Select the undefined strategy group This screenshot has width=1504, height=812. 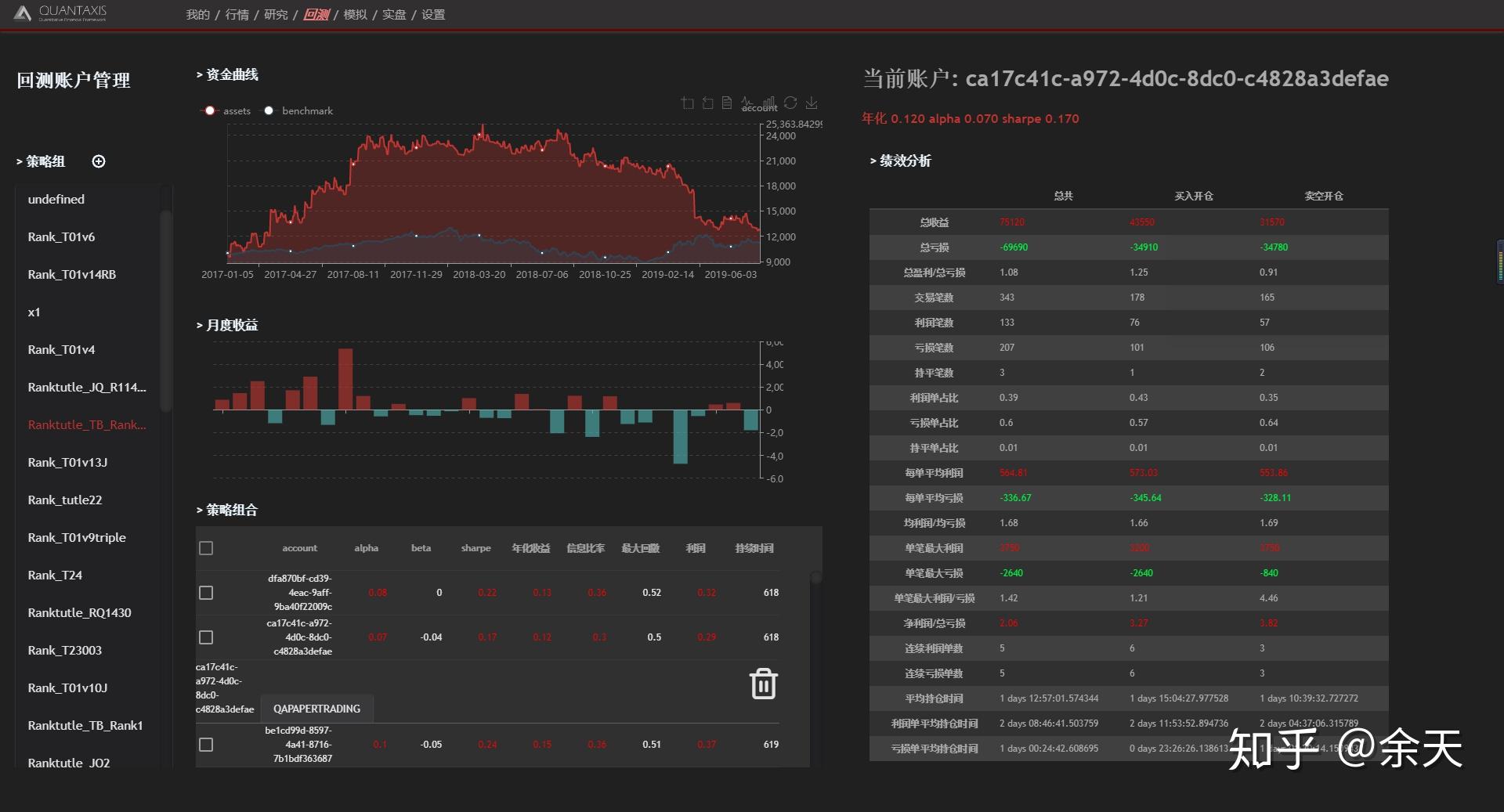point(56,200)
